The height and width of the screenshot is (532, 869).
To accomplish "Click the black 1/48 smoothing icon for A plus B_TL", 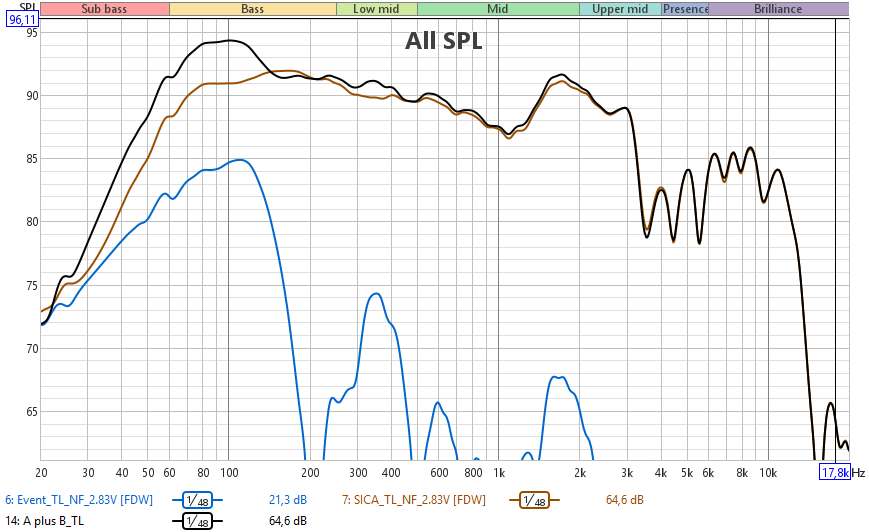I will [198, 521].
